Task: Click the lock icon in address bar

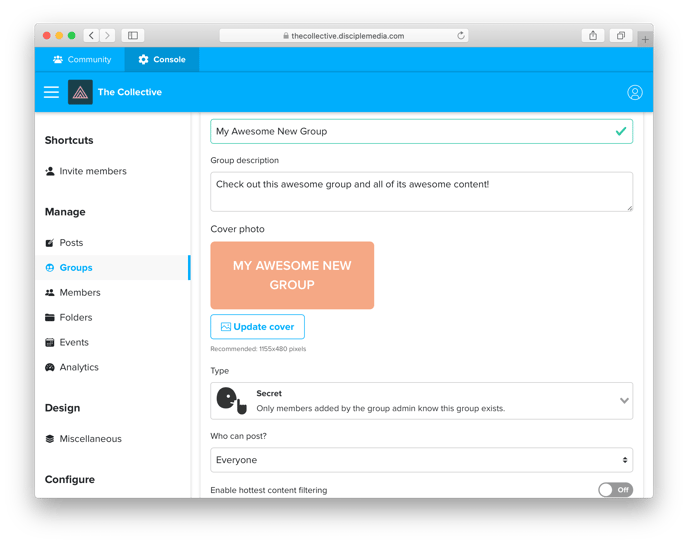Action: coord(286,36)
